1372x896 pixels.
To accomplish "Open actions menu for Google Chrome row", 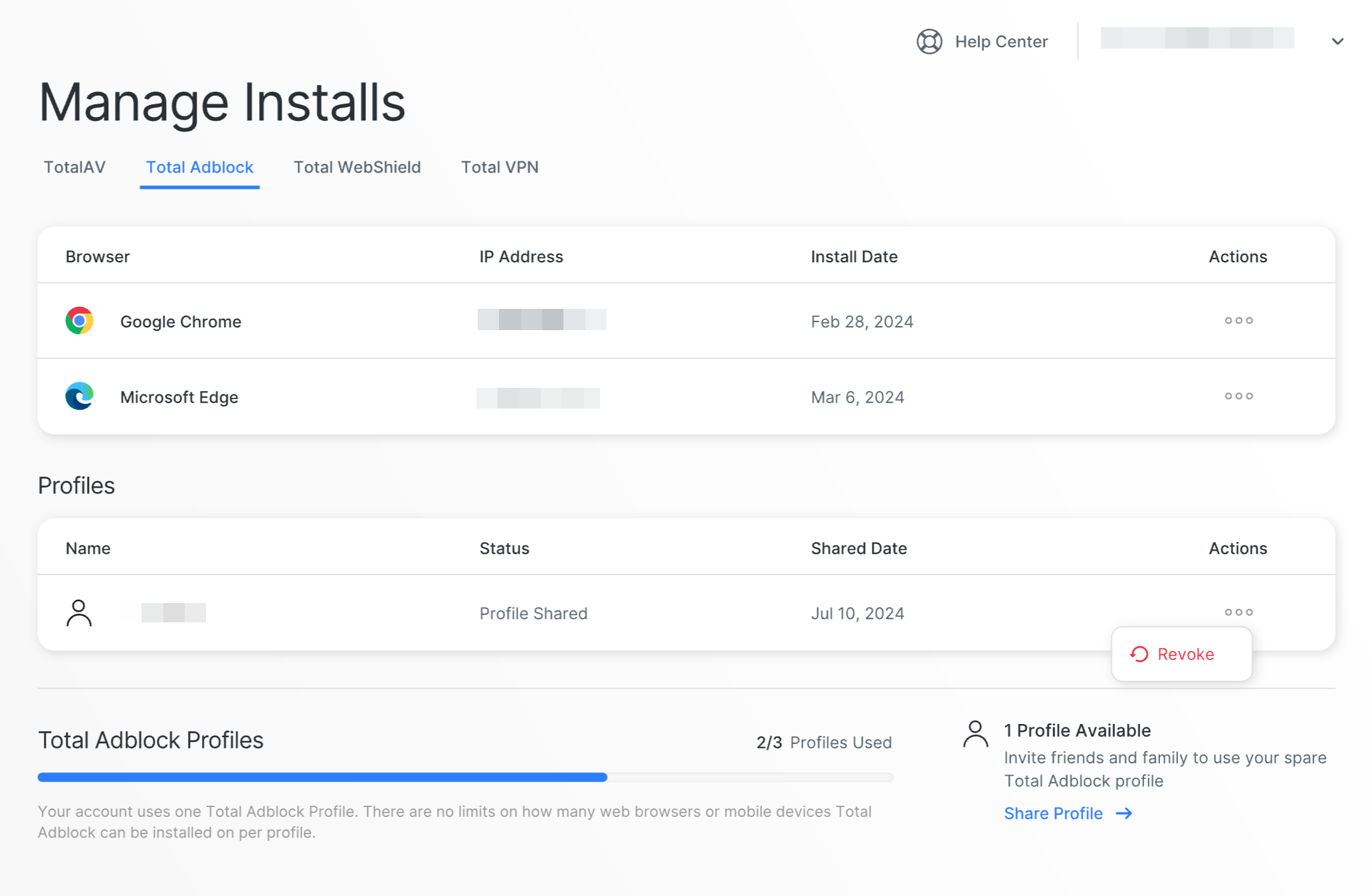I will click(x=1238, y=321).
